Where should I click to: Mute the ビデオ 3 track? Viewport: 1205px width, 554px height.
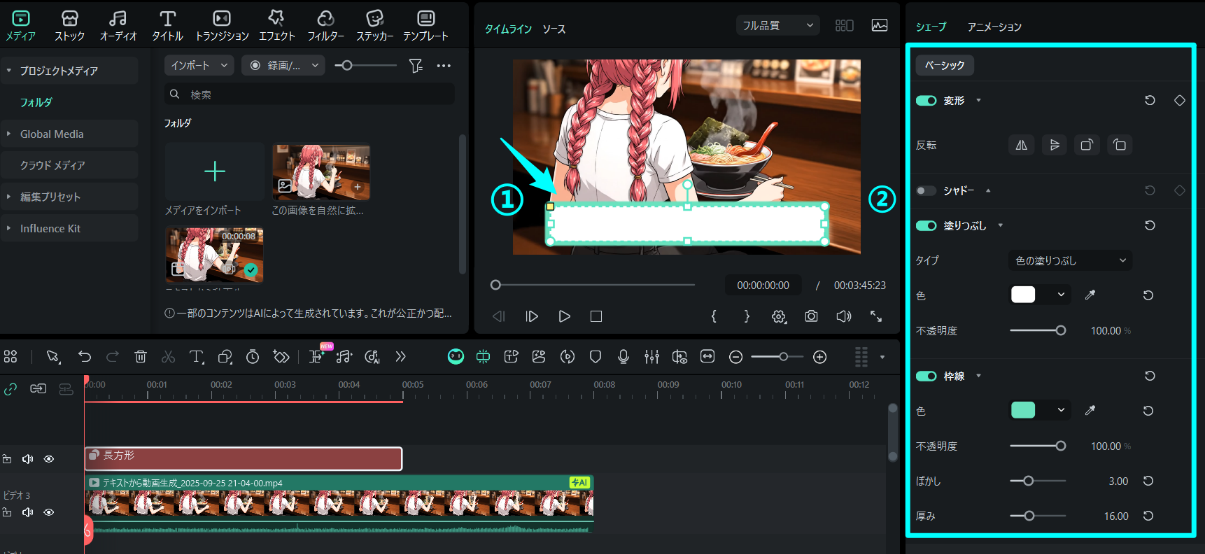click(x=28, y=512)
